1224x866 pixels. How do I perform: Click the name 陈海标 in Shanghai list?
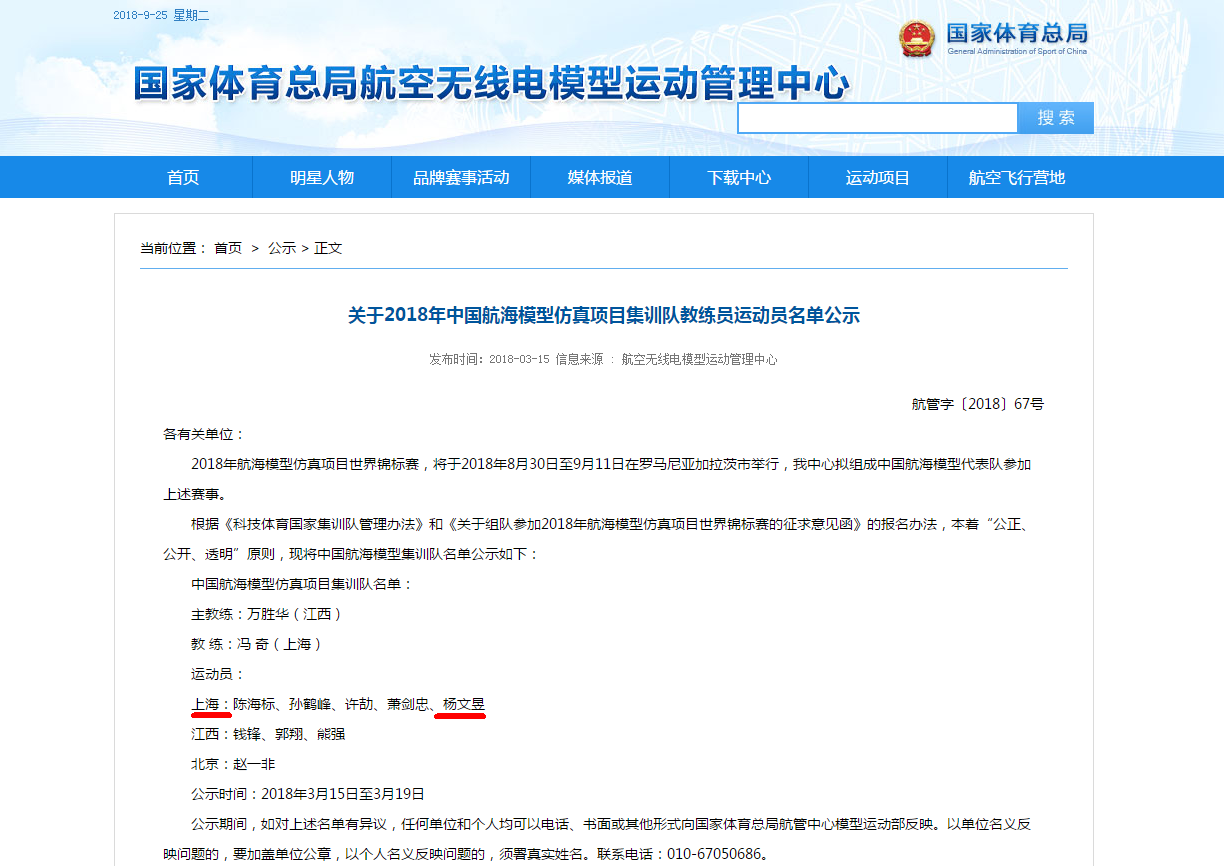[254, 704]
